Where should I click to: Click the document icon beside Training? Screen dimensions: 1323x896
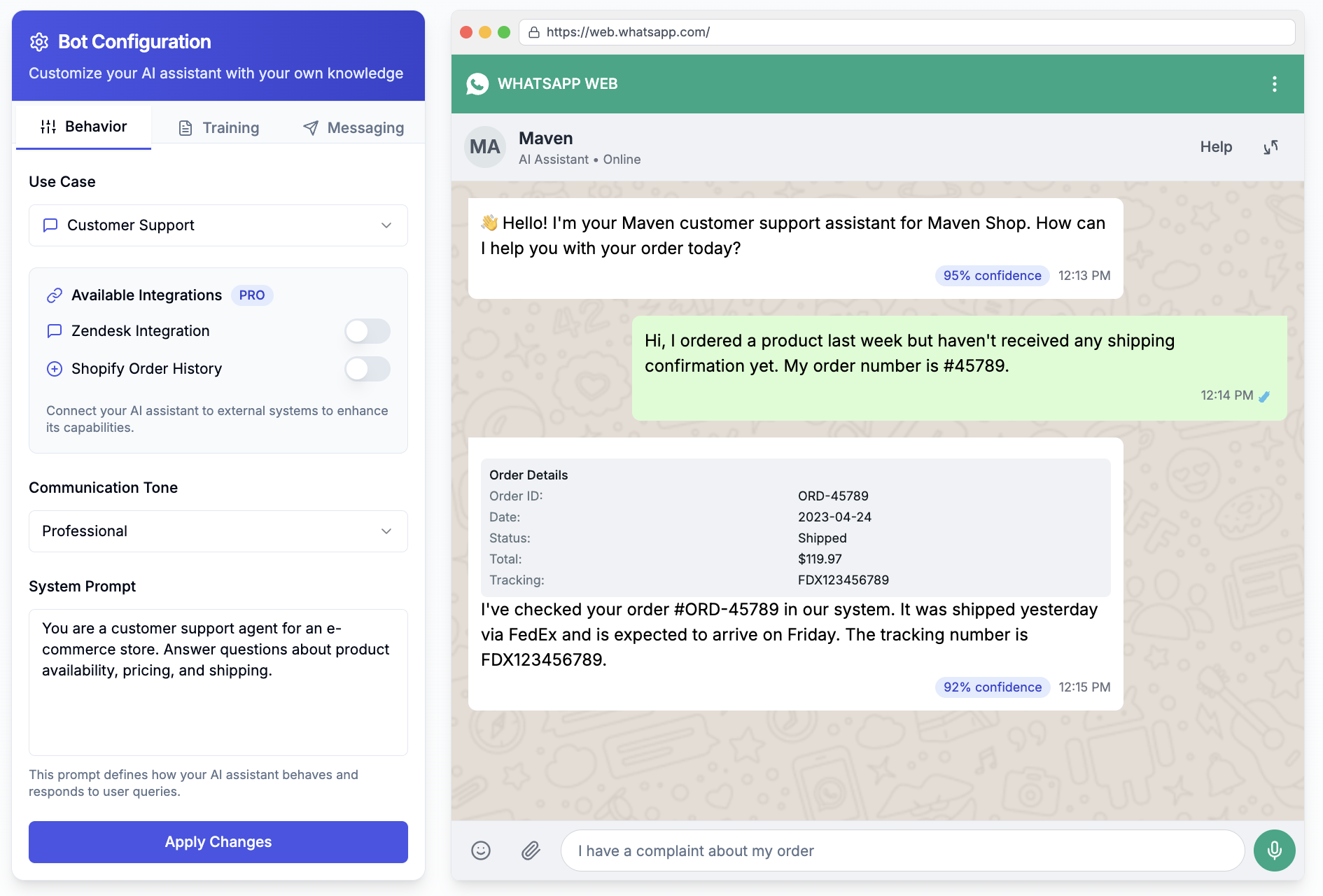point(185,127)
